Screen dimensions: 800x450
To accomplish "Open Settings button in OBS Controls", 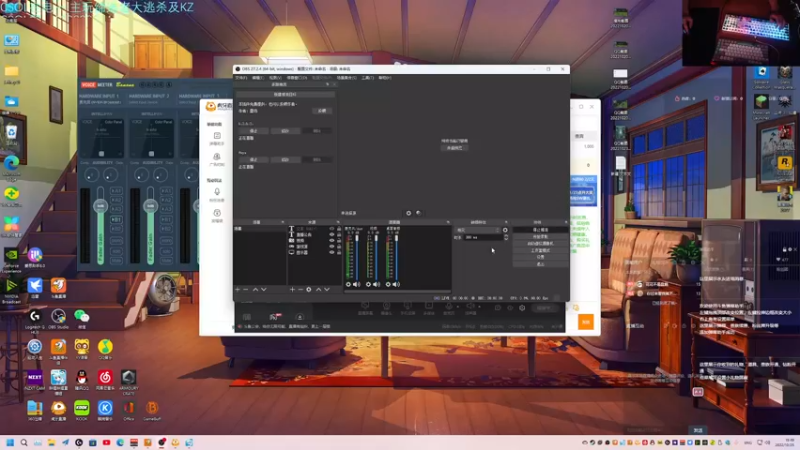I will [x=540, y=257].
